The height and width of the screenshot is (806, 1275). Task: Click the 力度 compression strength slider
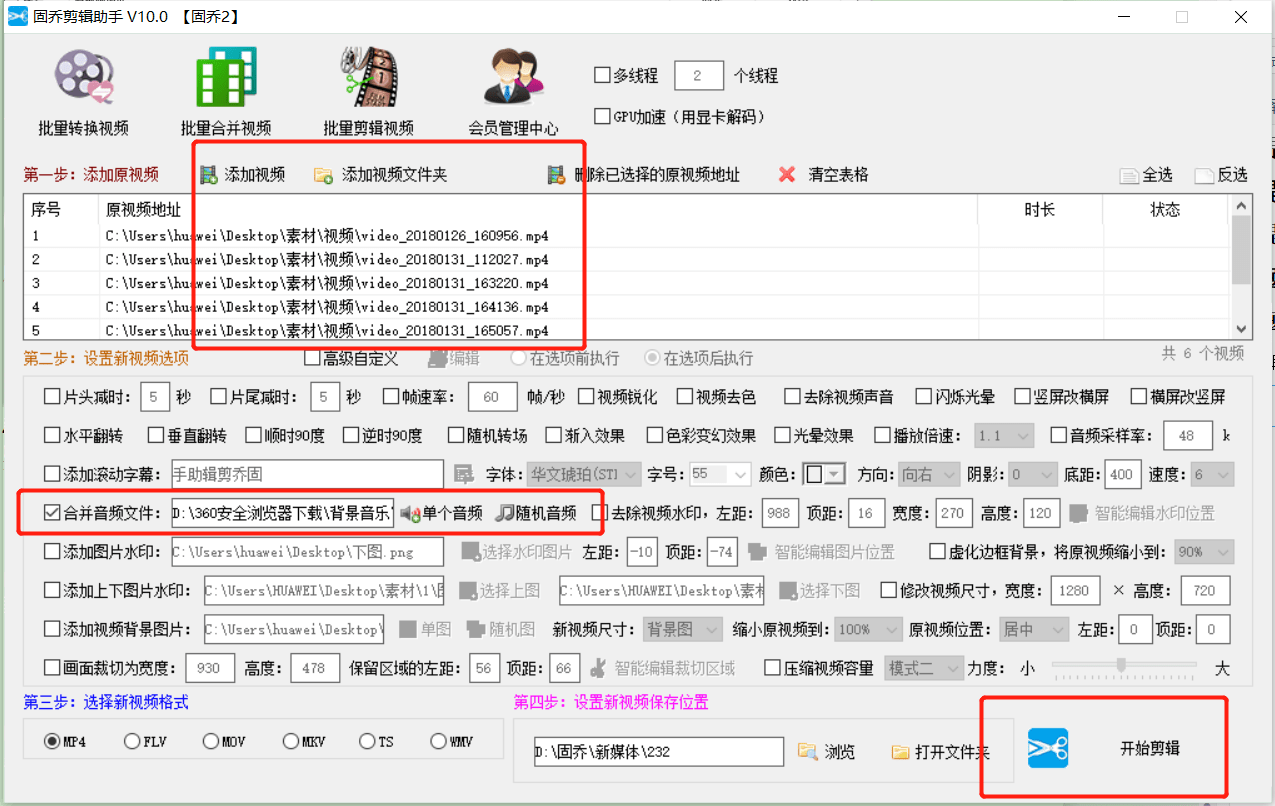tap(1122, 665)
